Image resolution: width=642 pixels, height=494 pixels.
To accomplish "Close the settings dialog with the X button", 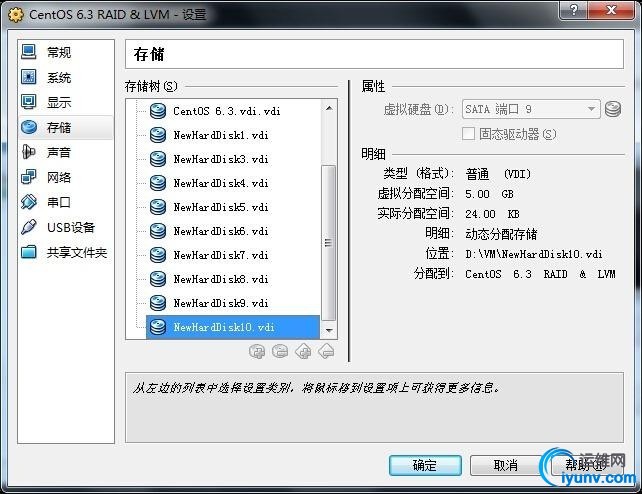I will [x=611, y=10].
